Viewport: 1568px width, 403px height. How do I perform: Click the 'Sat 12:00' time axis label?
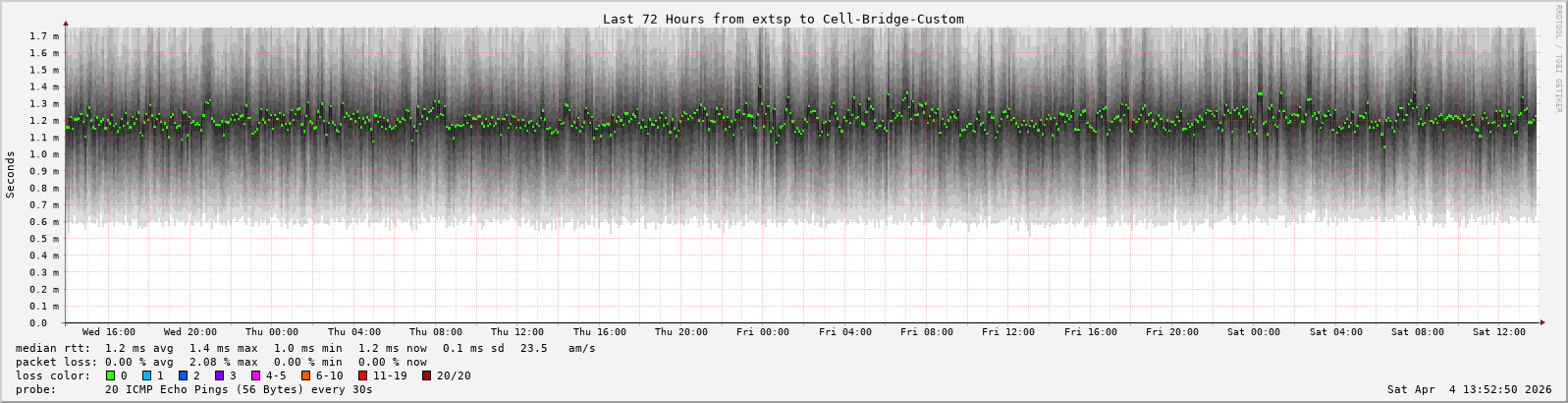tap(1499, 332)
